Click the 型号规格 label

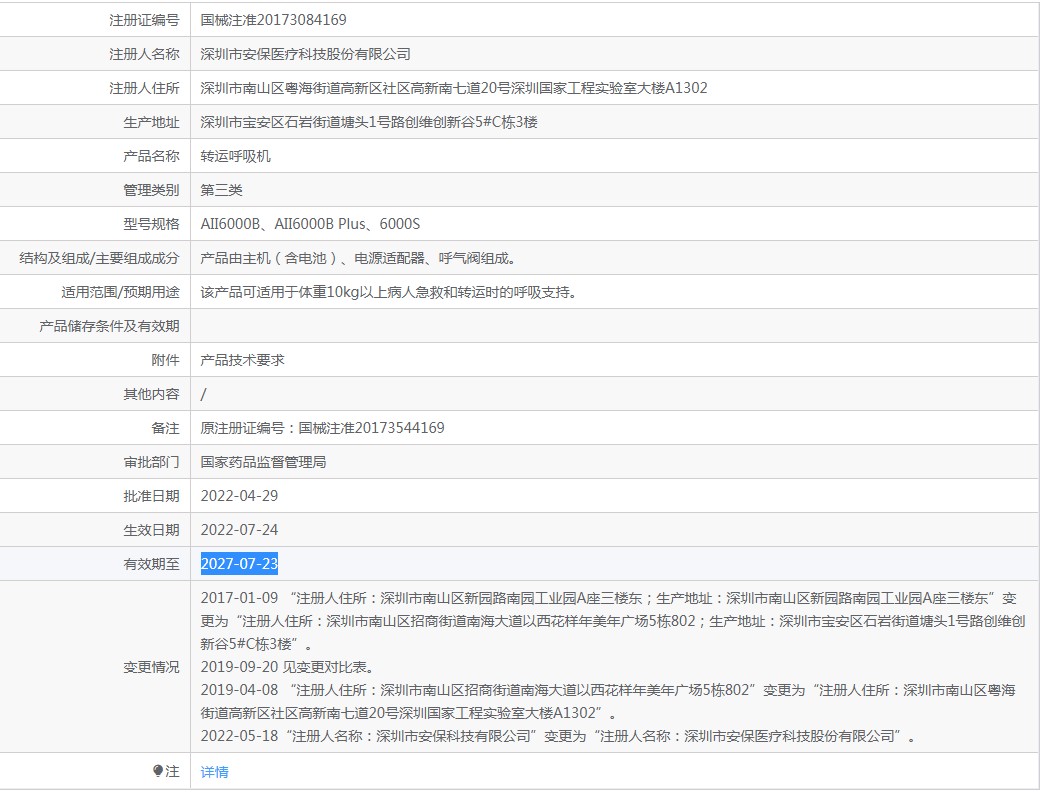151,224
